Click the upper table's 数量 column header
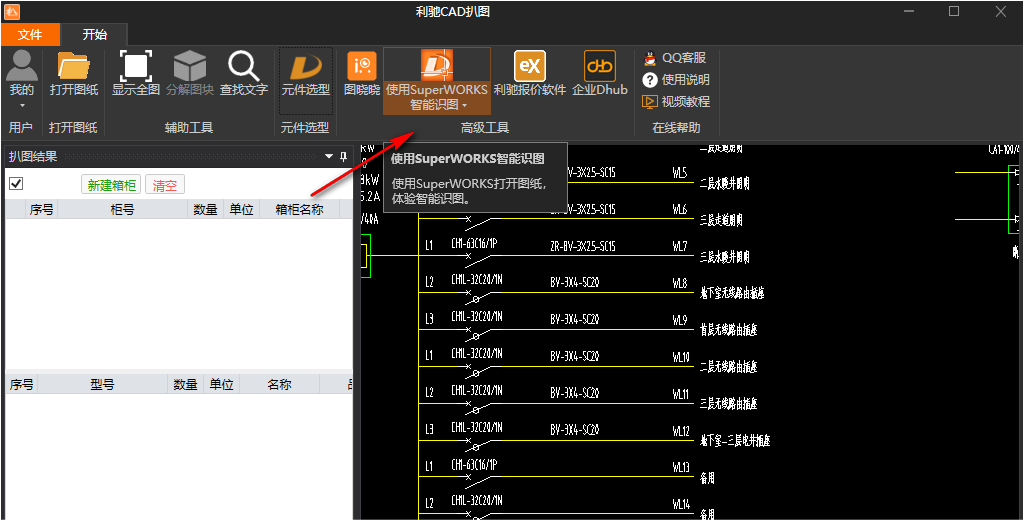 (205, 210)
